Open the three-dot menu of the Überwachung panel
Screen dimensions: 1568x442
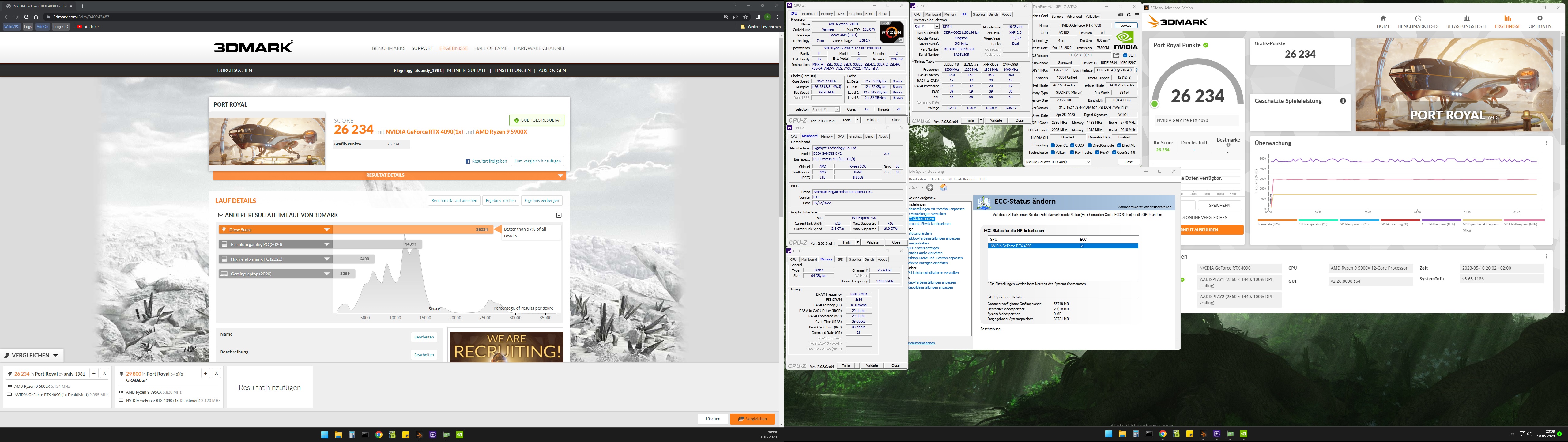[x=1547, y=143]
